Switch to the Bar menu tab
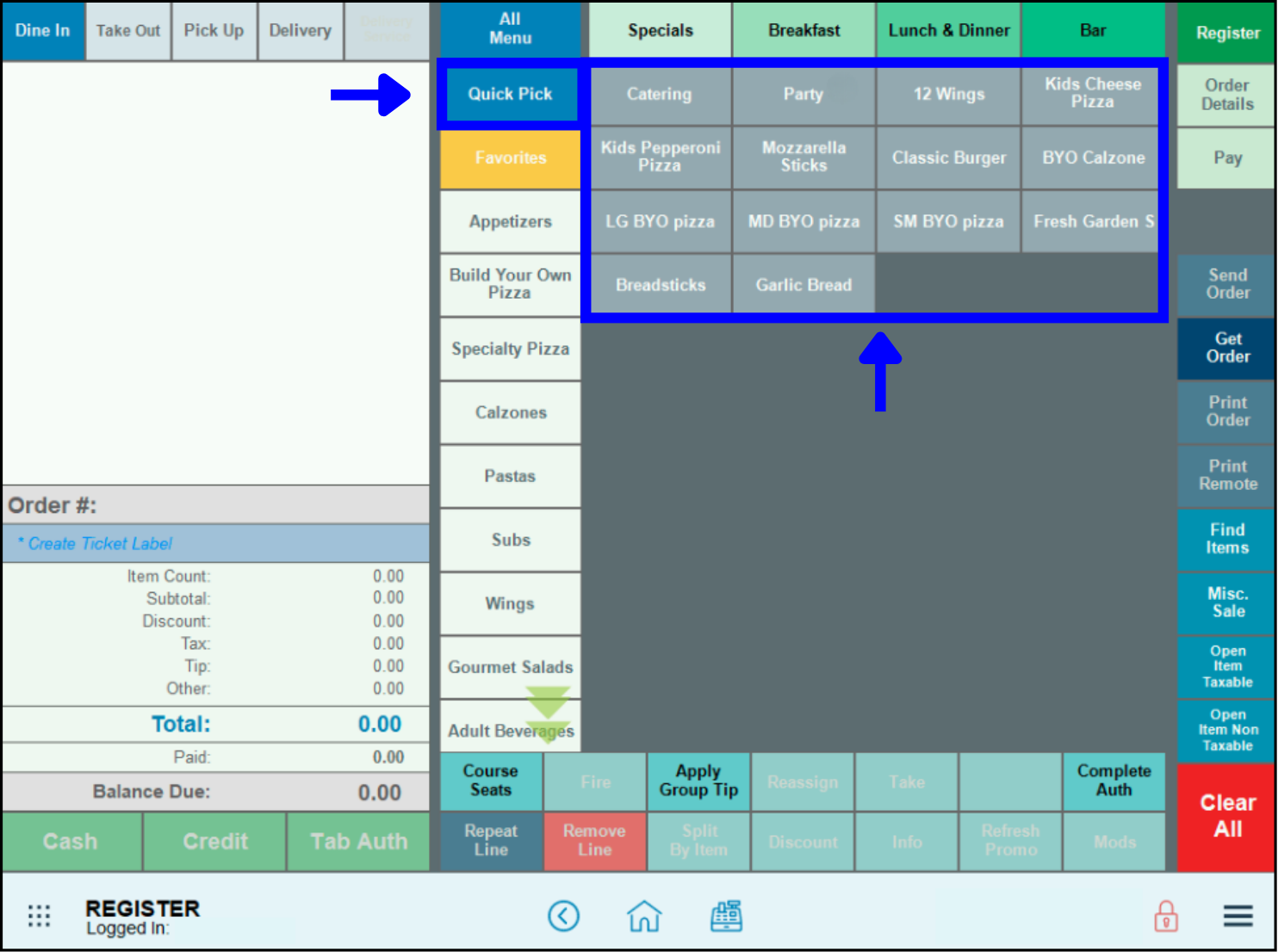1278x952 pixels. [x=1092, y=31]
